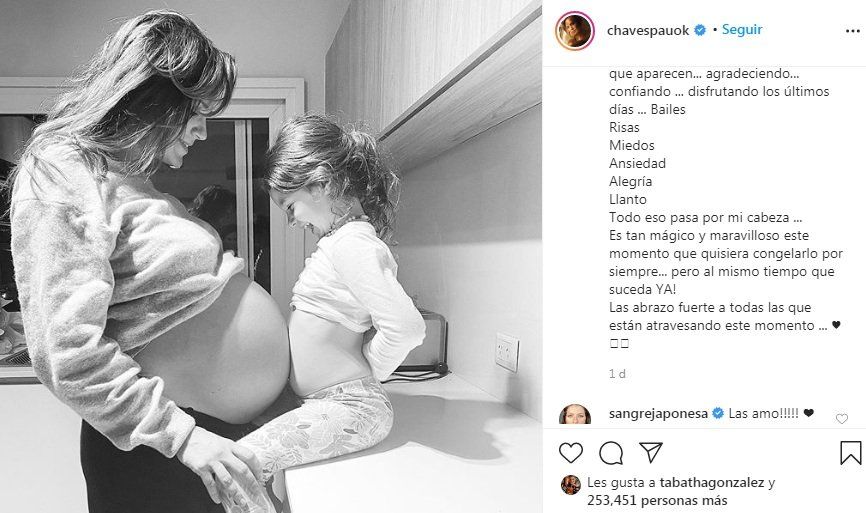Click the verified badge beside sangrejaponesa

(718, 413)
